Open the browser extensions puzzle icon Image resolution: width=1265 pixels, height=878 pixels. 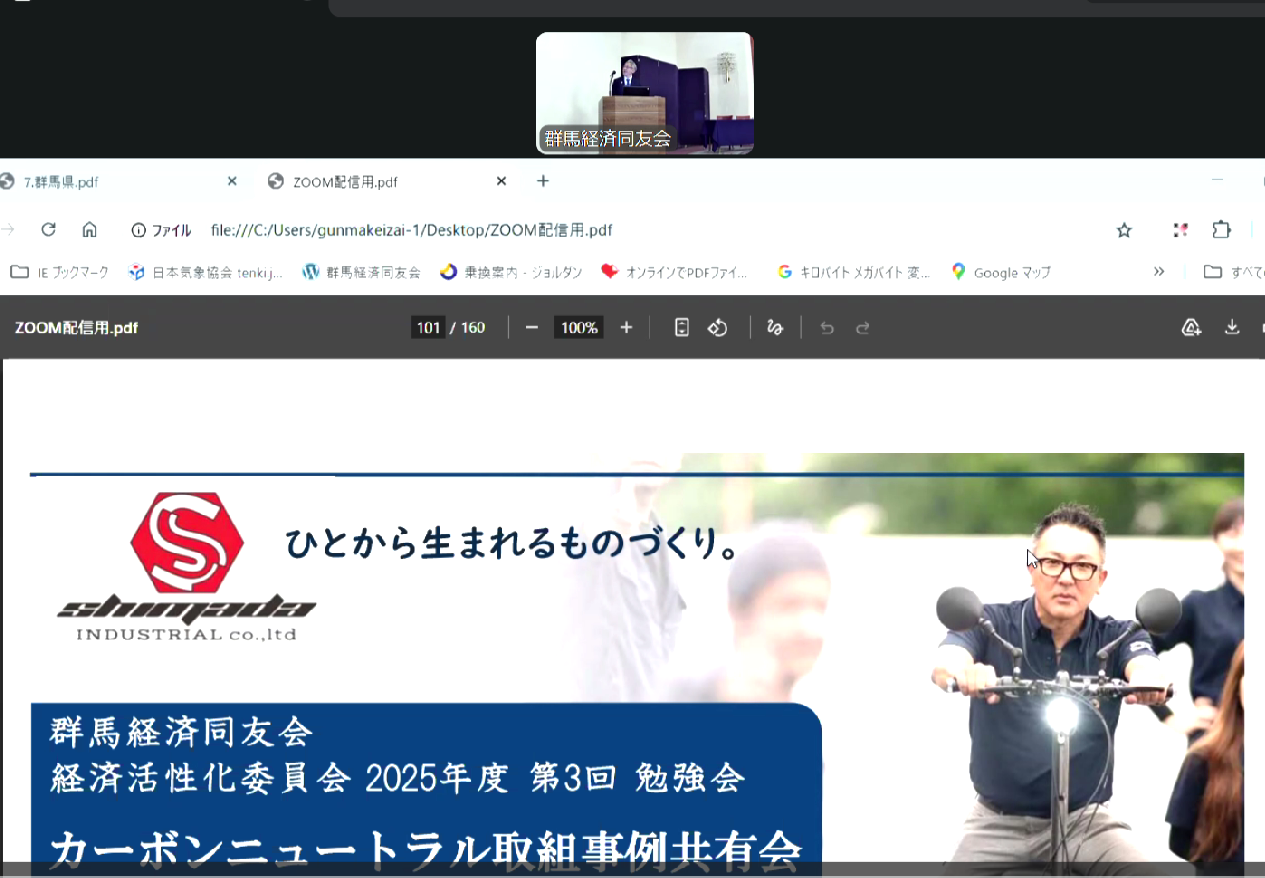[x=1221, y=230]
